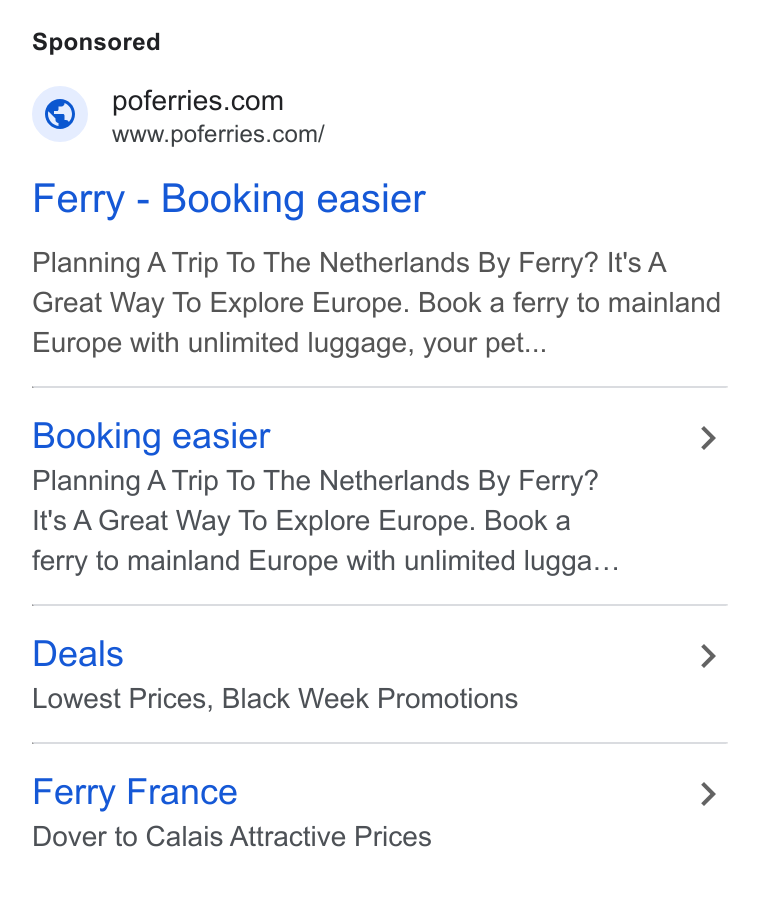The width and height of the screenshot is (760, 904).
Task: Open the chevron beside Deals
Action: [x=708, y=656]
